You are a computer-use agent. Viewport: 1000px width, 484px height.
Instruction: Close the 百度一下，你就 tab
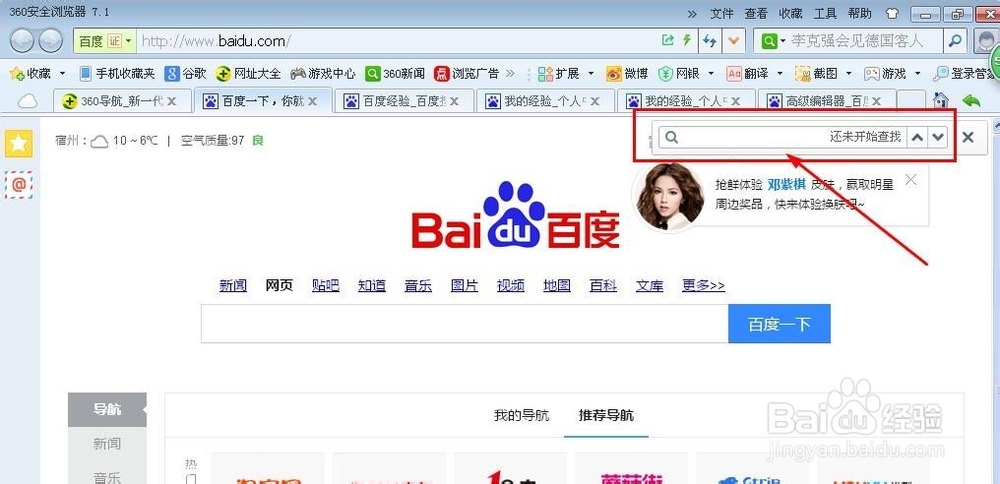[x=312, y=101]
